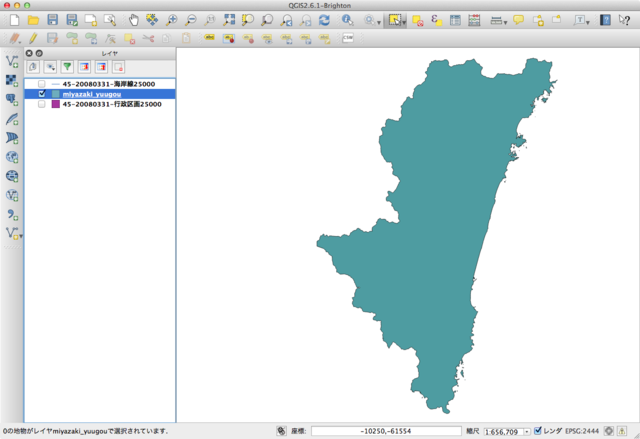Viewport: 640px width, 439px height.
Task: Click the teal miyazaki_yuugou symbol swatch
Action: click(x=56, y=94)
